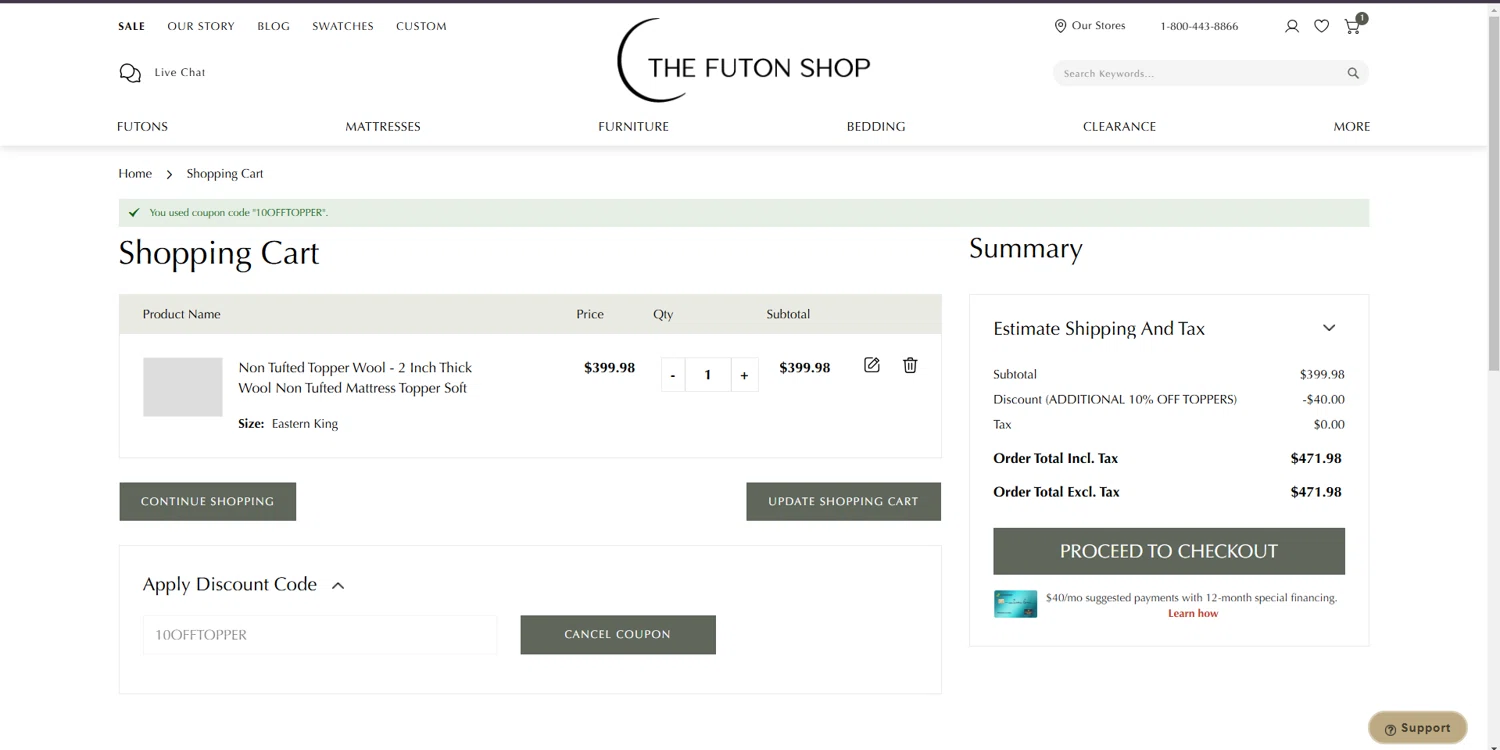
Task: Remove item using the trash can icon
Action: click(910, 365)
